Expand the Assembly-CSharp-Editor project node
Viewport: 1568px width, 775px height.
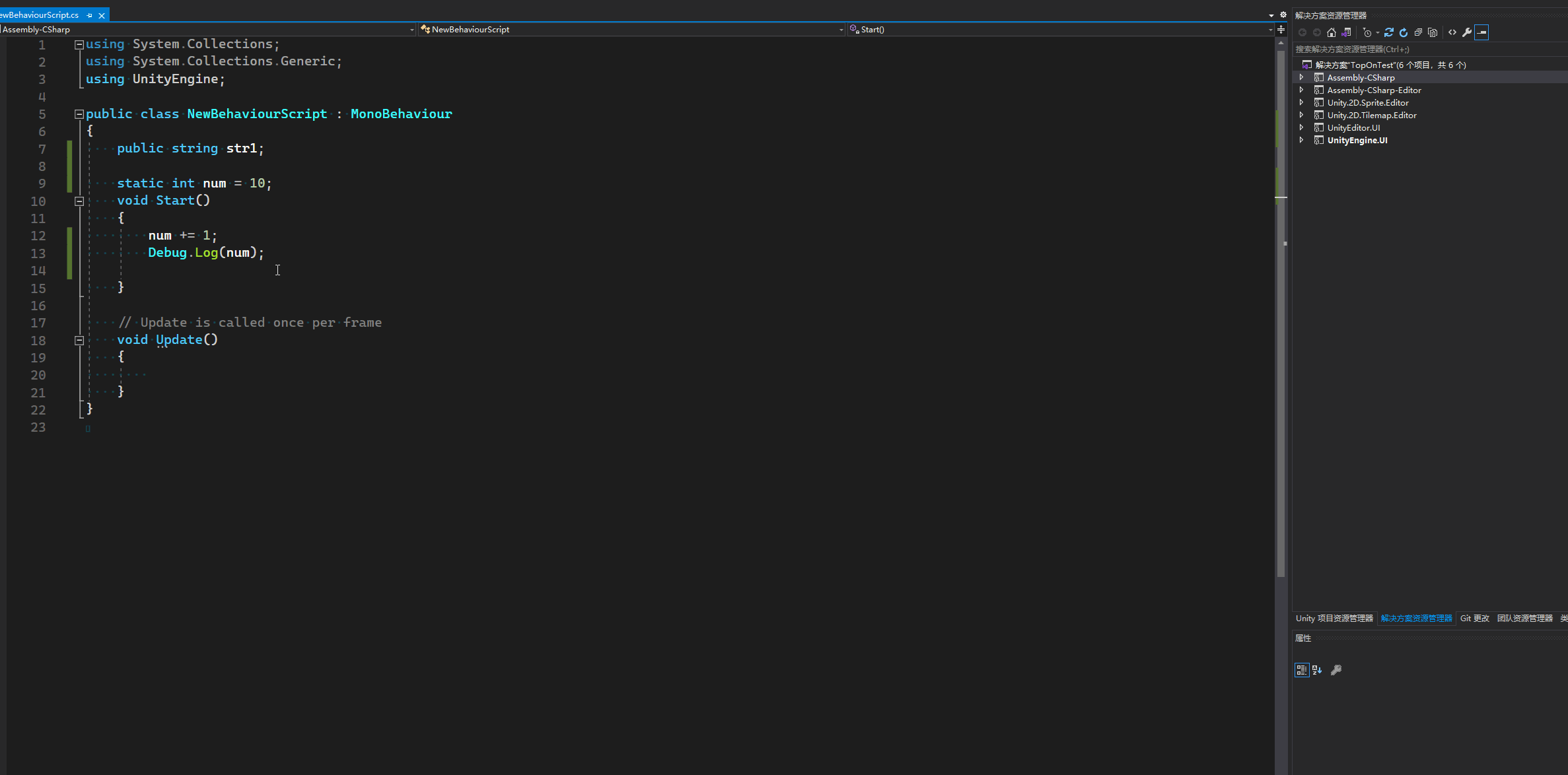pyautogui.click(x=1301, y=90)
